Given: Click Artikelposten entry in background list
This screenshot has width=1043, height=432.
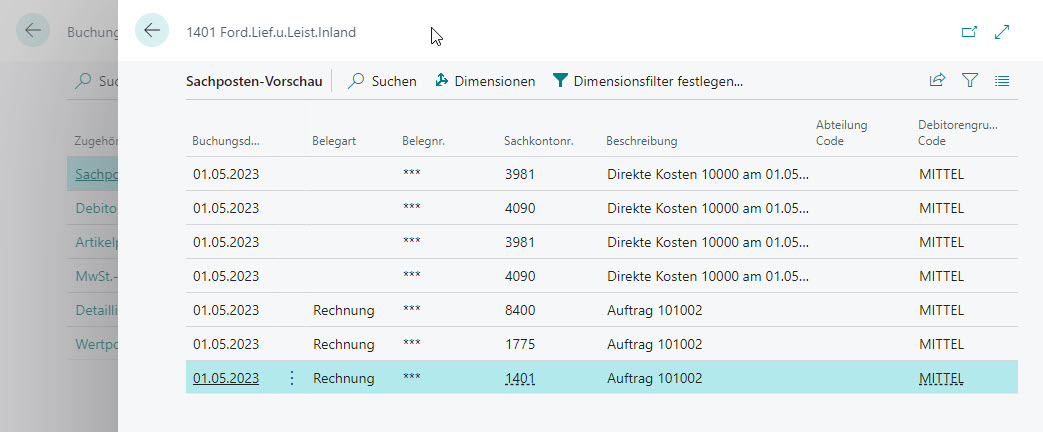Looking at the screenshot, I should [96, 242].
